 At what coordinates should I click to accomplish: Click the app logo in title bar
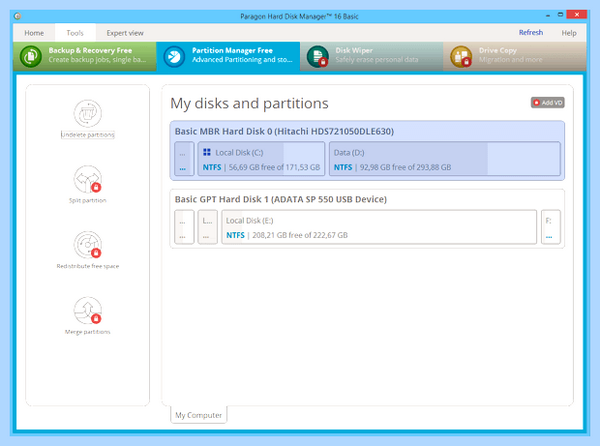click(17, 16)
